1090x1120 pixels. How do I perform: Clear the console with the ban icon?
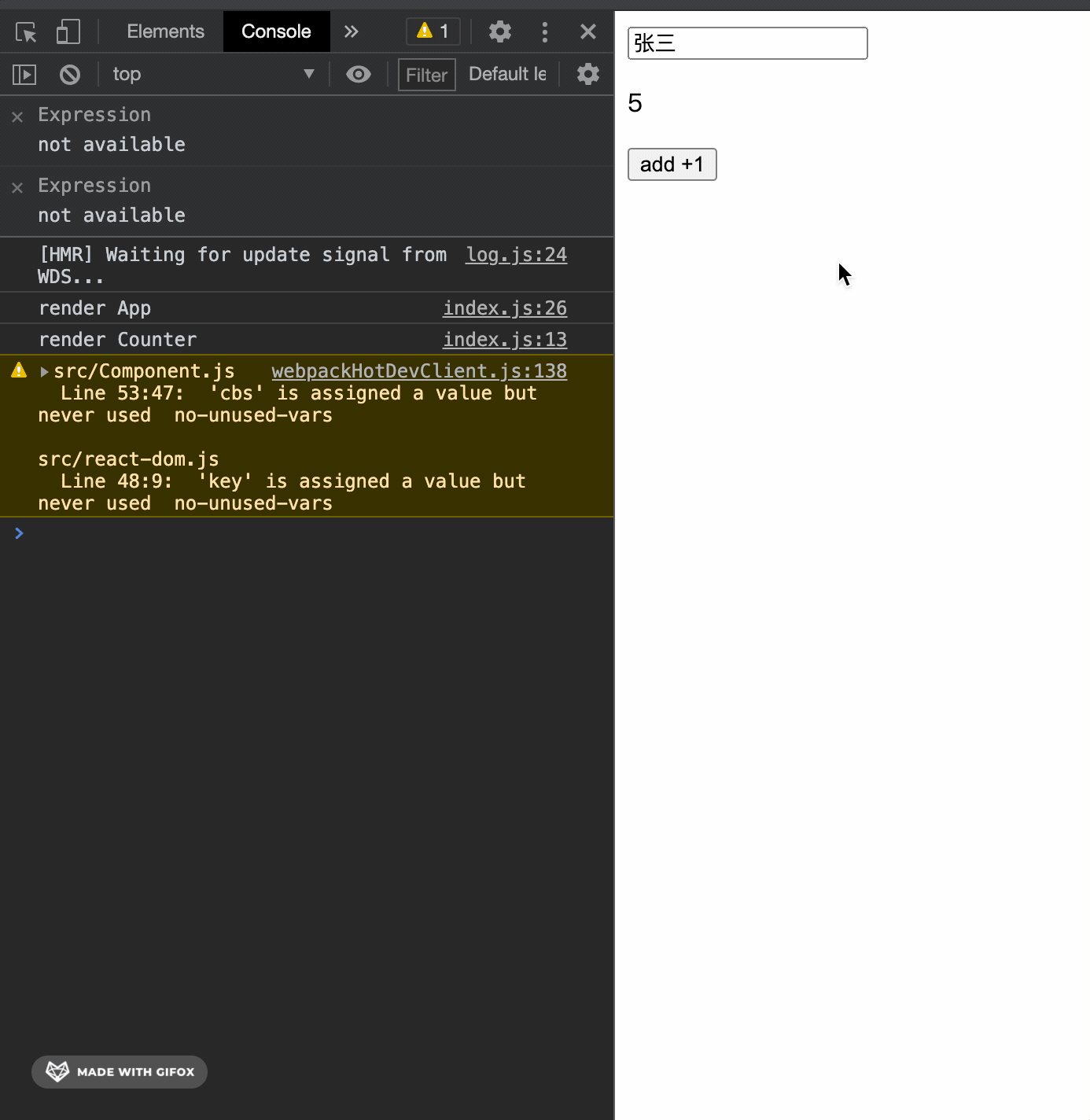tap(70, 75)
